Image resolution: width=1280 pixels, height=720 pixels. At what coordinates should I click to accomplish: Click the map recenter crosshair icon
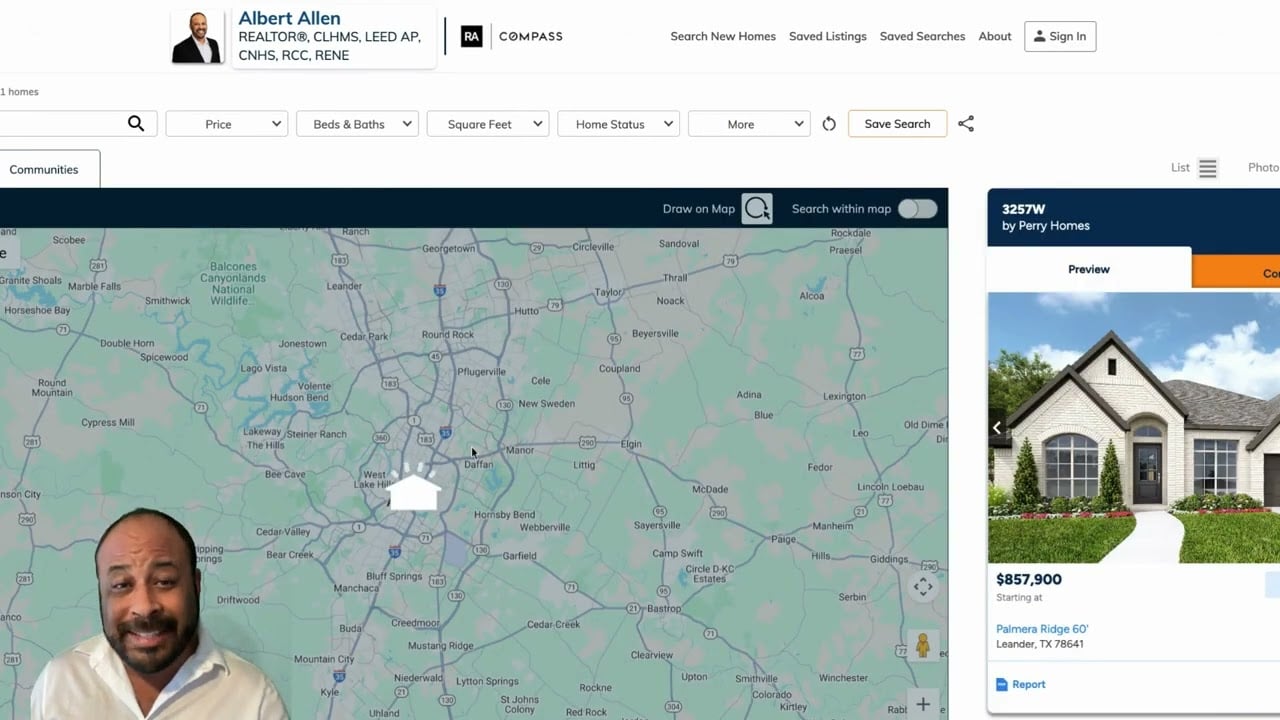click(922, 587)
